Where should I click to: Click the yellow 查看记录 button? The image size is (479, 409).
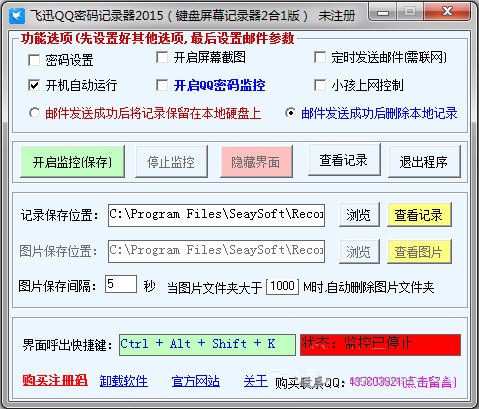(x=419, y=215)
